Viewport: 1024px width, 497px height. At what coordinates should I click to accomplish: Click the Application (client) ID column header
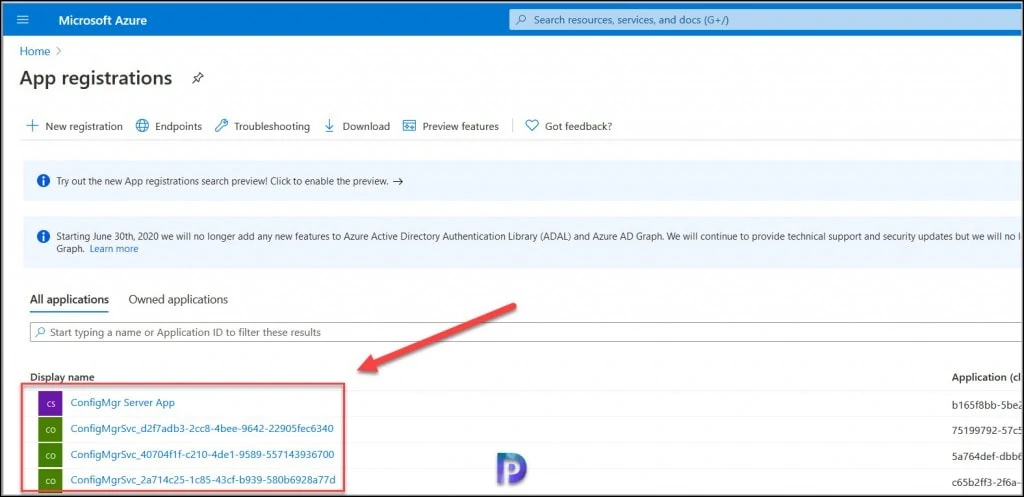point(987,377)
